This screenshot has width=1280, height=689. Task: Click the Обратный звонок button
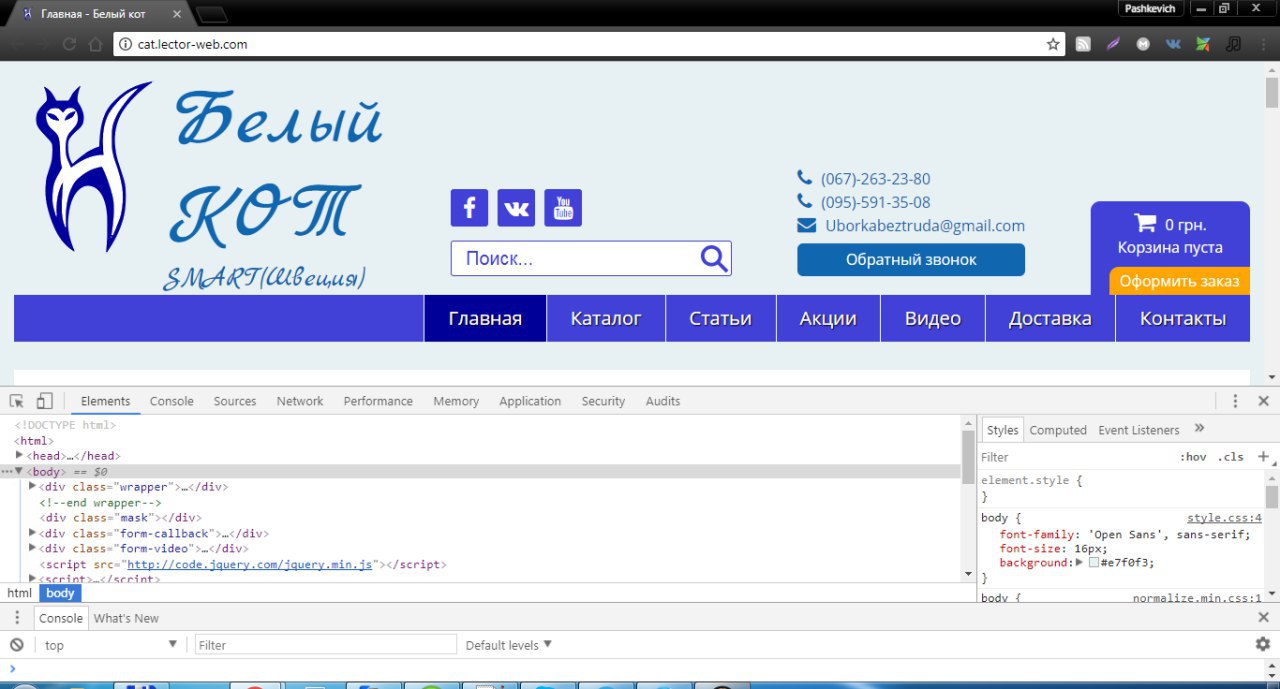click(x=911, y=260)
